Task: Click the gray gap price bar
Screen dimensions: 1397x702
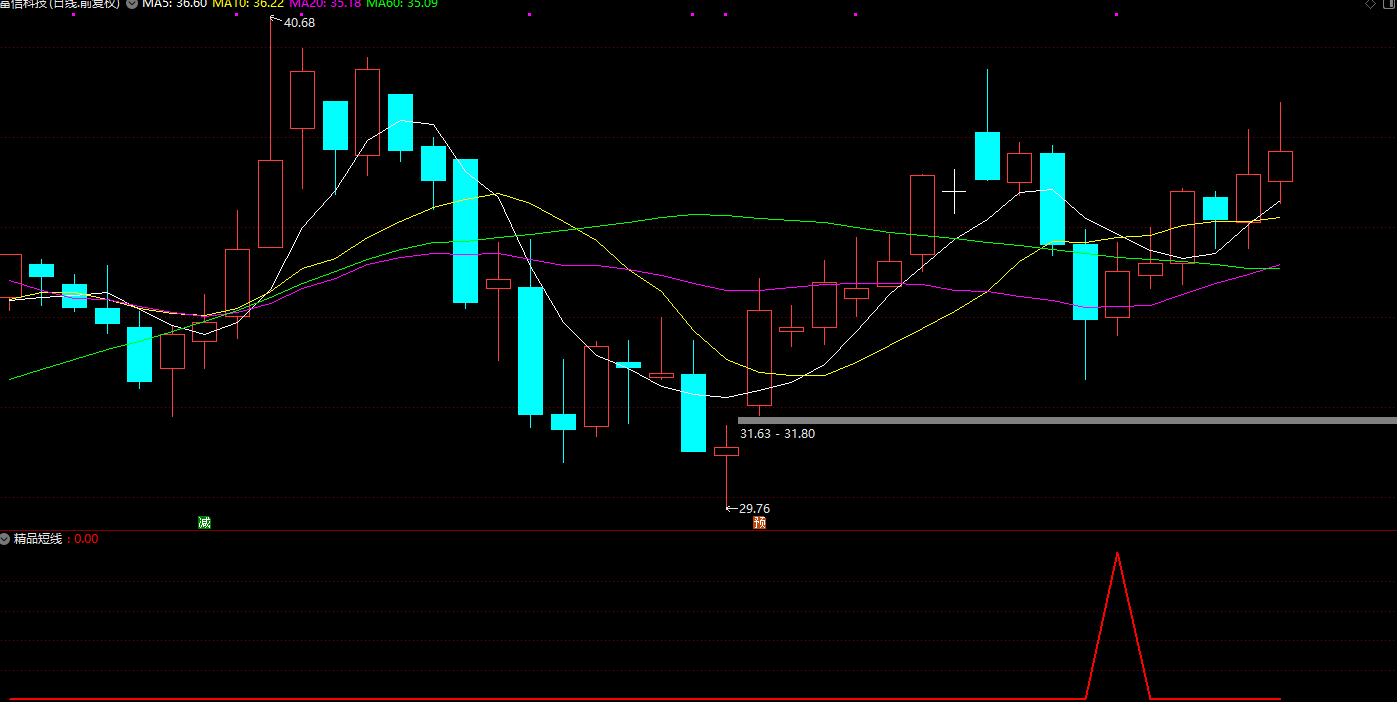Action: tap(1066, 421)
